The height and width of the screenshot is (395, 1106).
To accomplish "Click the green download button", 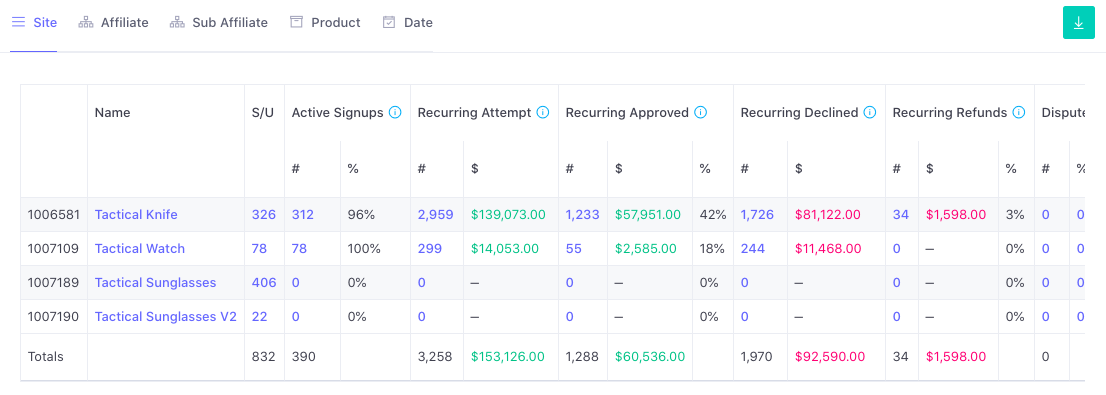I will pos(1078,23).
